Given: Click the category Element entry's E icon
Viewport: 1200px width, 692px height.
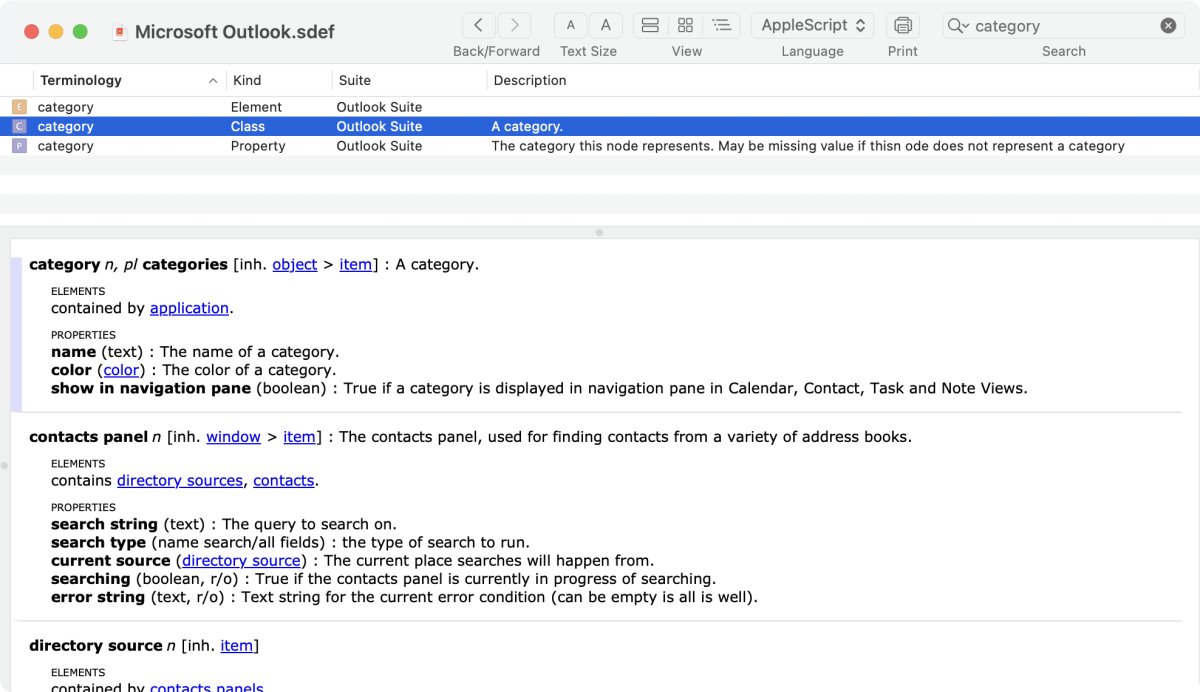Looking at the screenshot, I should coord(18,106).
